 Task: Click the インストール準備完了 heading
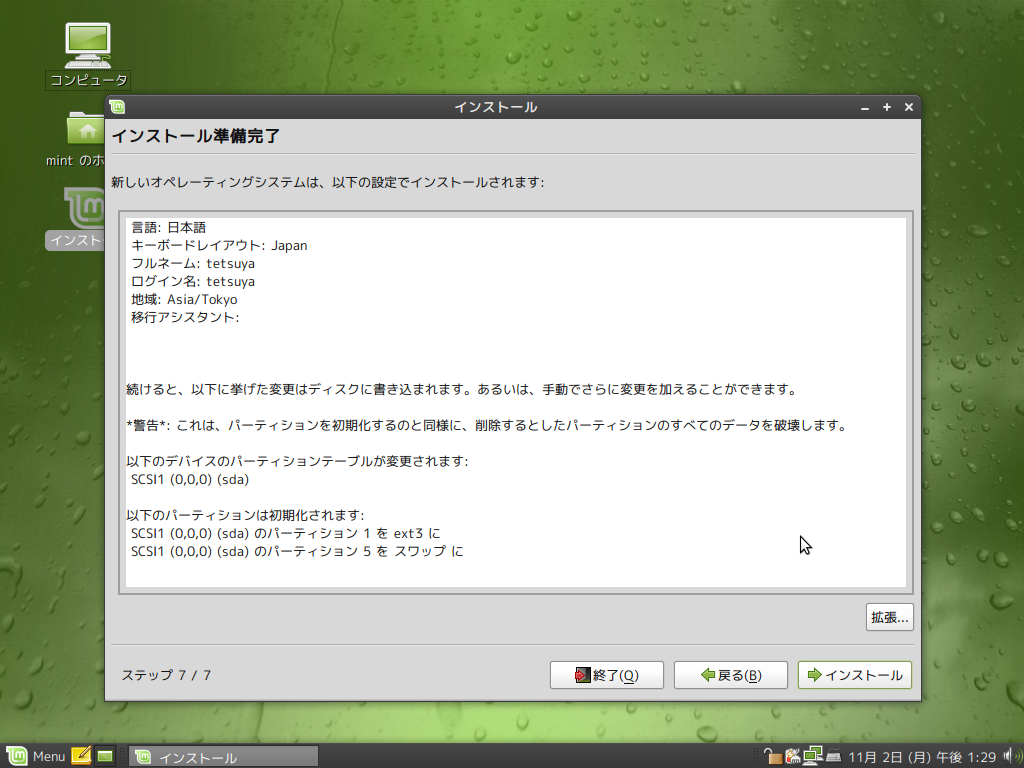pyautogui.click(x=196, y=136)
